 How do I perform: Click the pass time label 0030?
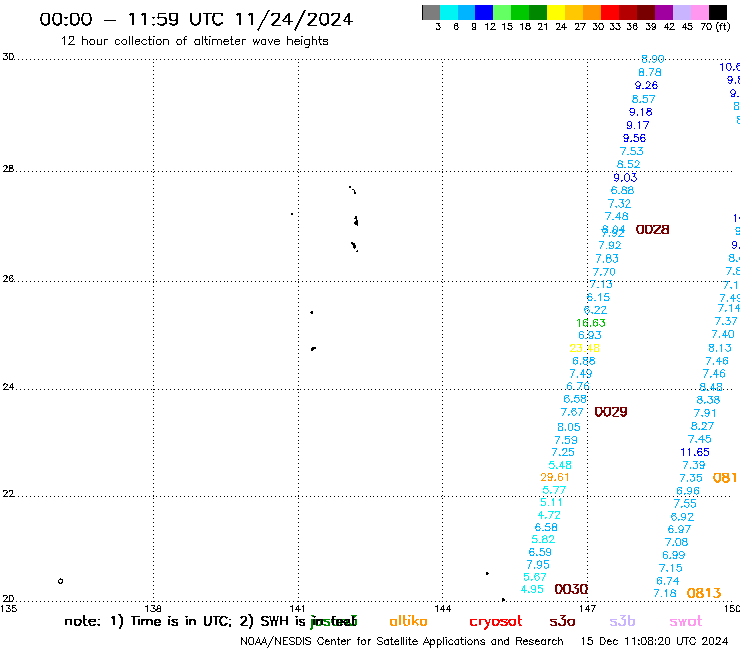[571, 589]
